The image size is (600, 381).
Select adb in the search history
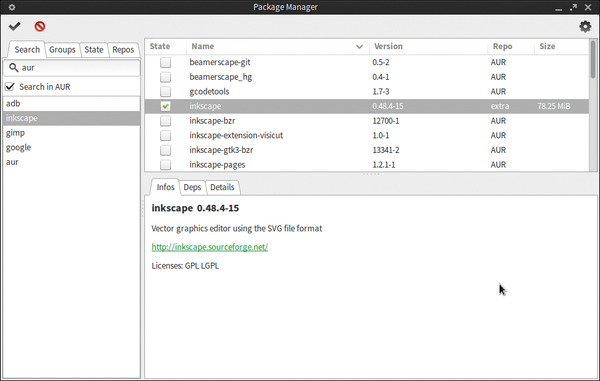coord(72,103)
